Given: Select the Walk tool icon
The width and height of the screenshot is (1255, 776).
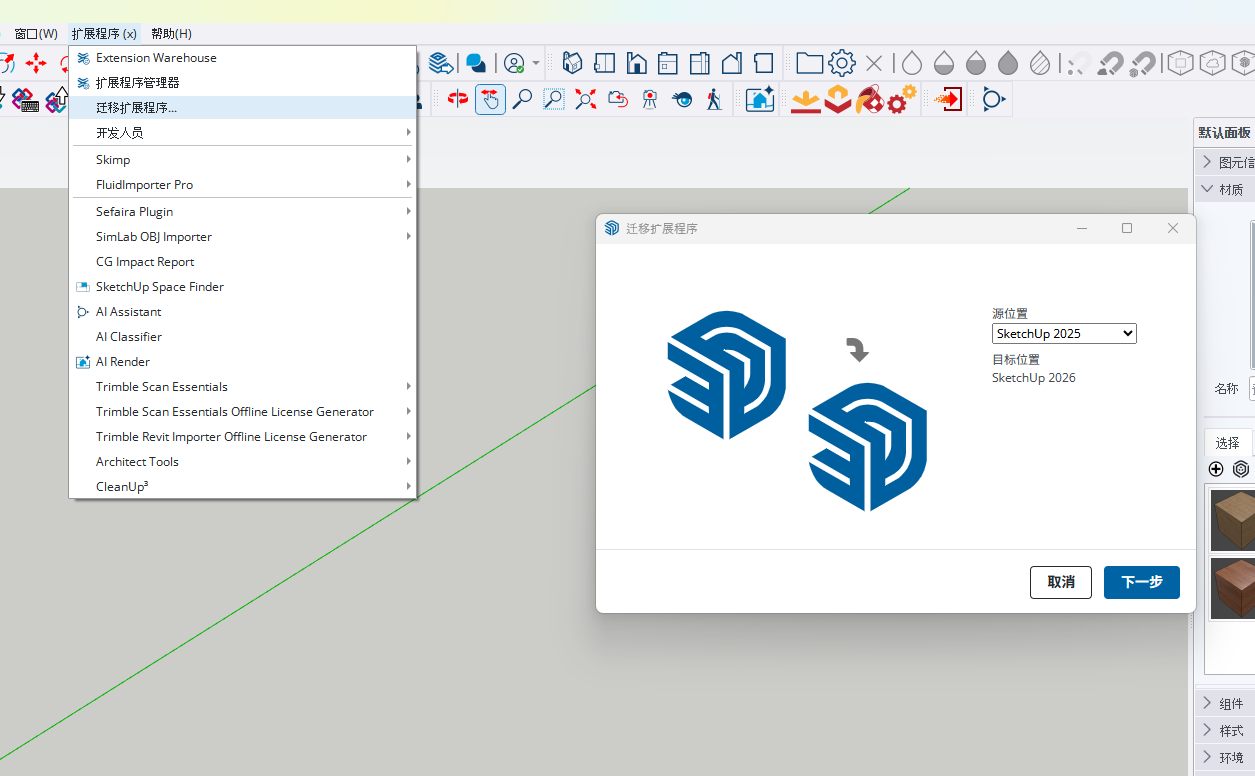Looking at the screenshot, I should (x=714, y=99).
